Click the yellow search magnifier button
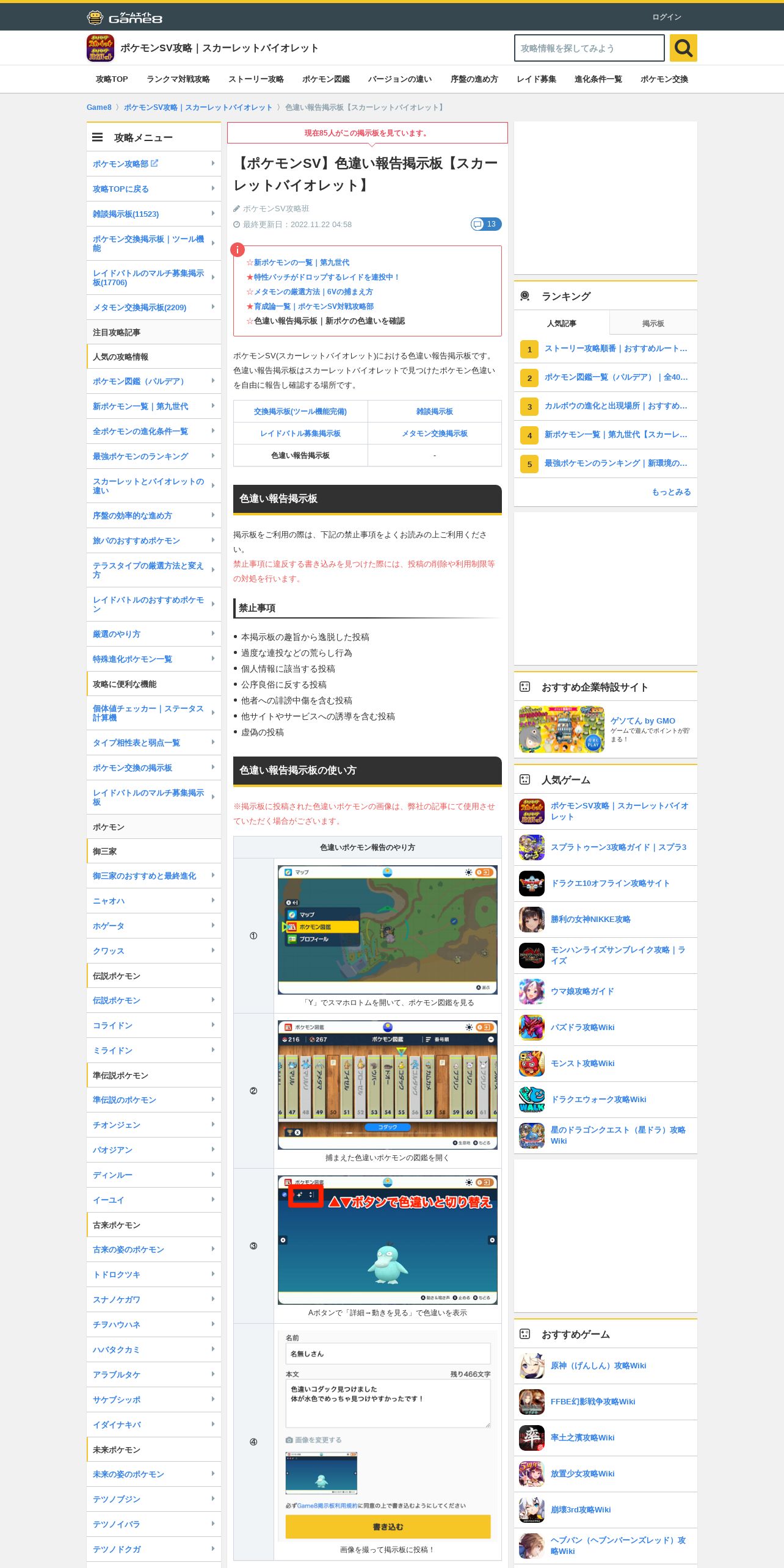Viewport: 784px width, 1568px height. pyautogui.click(x=683, y=48)
